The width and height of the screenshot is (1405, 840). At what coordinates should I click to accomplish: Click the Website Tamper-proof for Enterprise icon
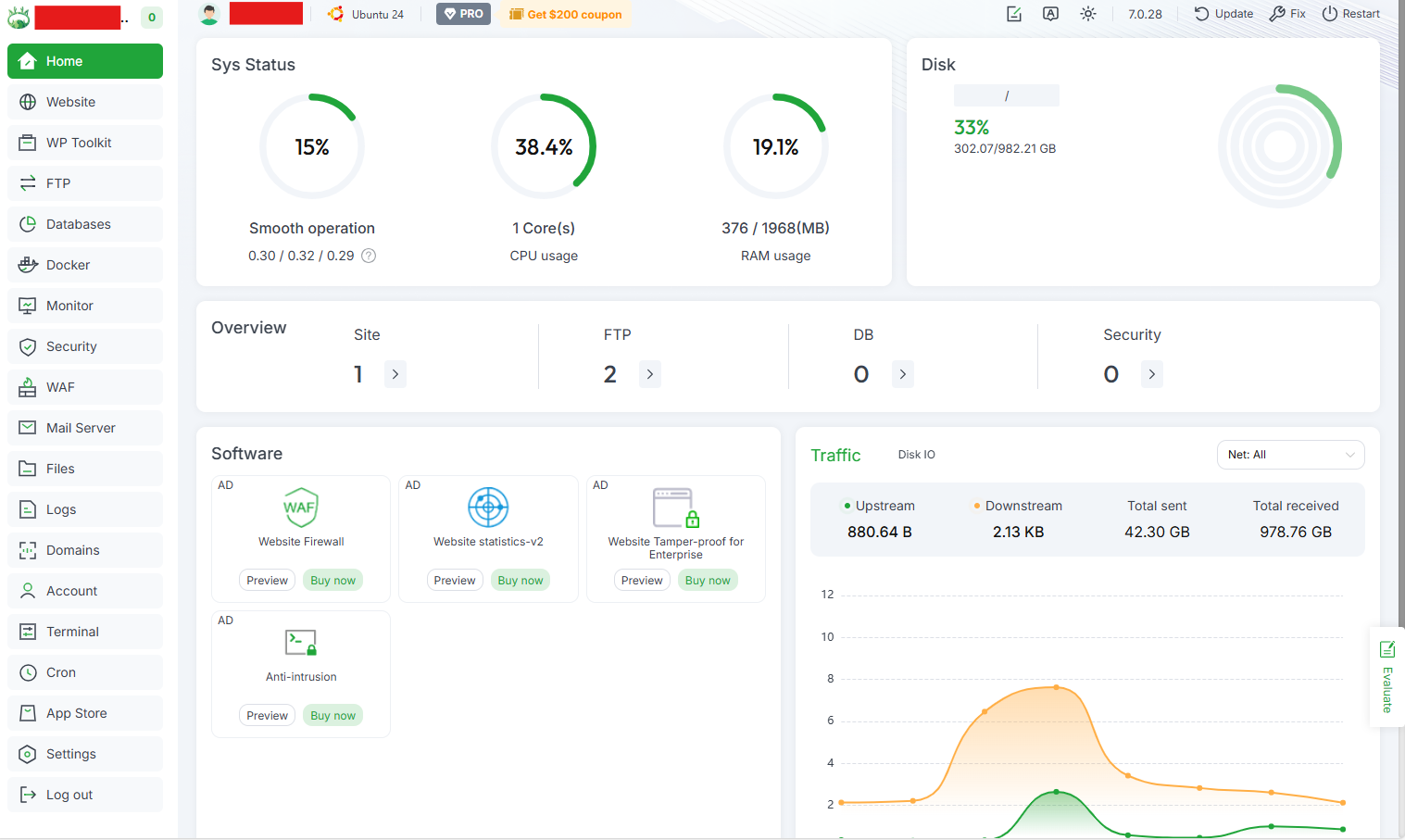pyautogui.click(x=676, y=508)
